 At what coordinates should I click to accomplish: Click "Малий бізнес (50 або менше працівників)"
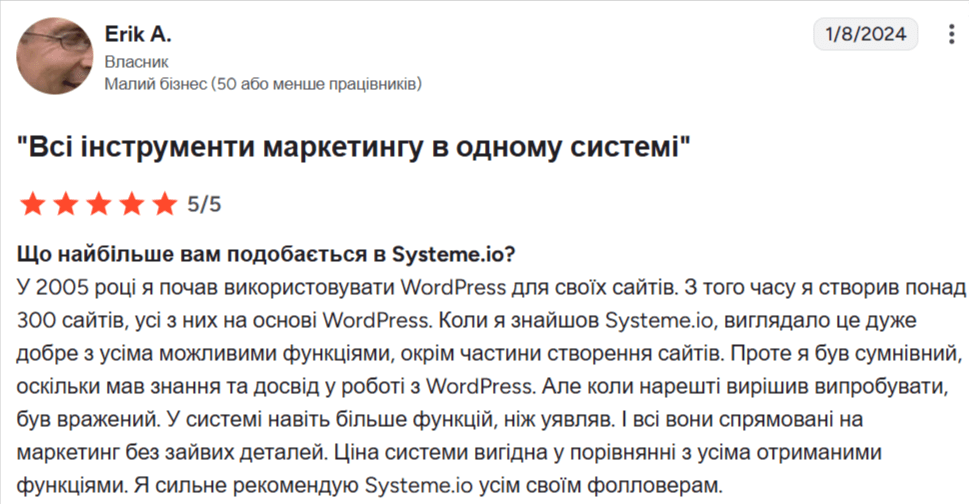pyautogui.click(x=263, y=83)
